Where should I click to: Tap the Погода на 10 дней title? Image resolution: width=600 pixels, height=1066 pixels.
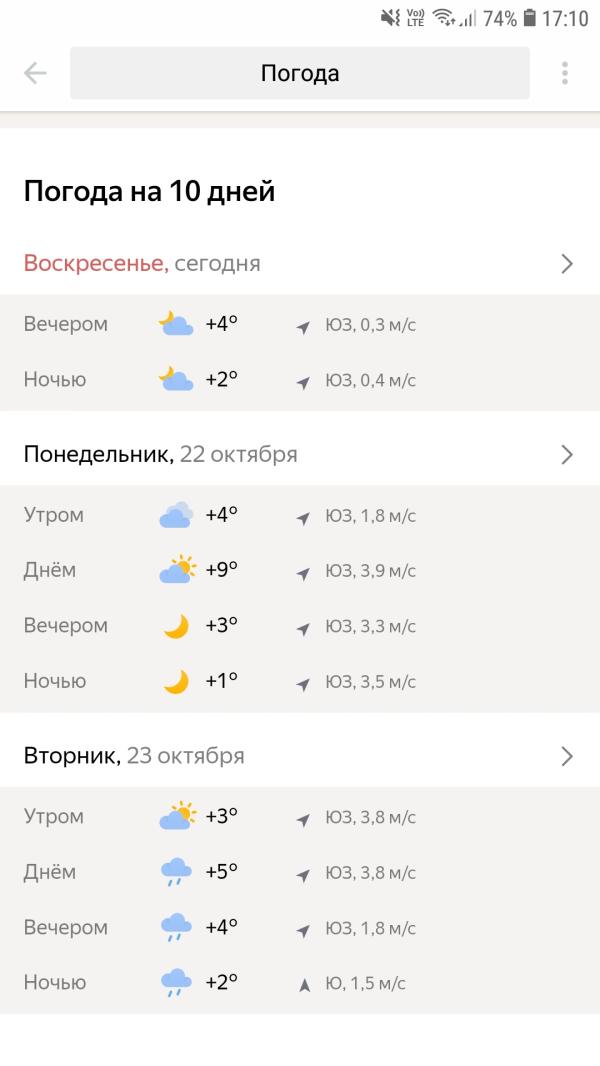[x=149, y=191]
